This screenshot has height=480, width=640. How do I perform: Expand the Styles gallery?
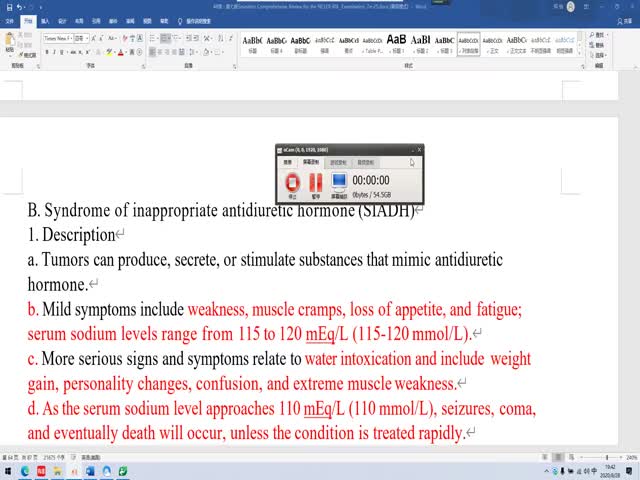582,55
